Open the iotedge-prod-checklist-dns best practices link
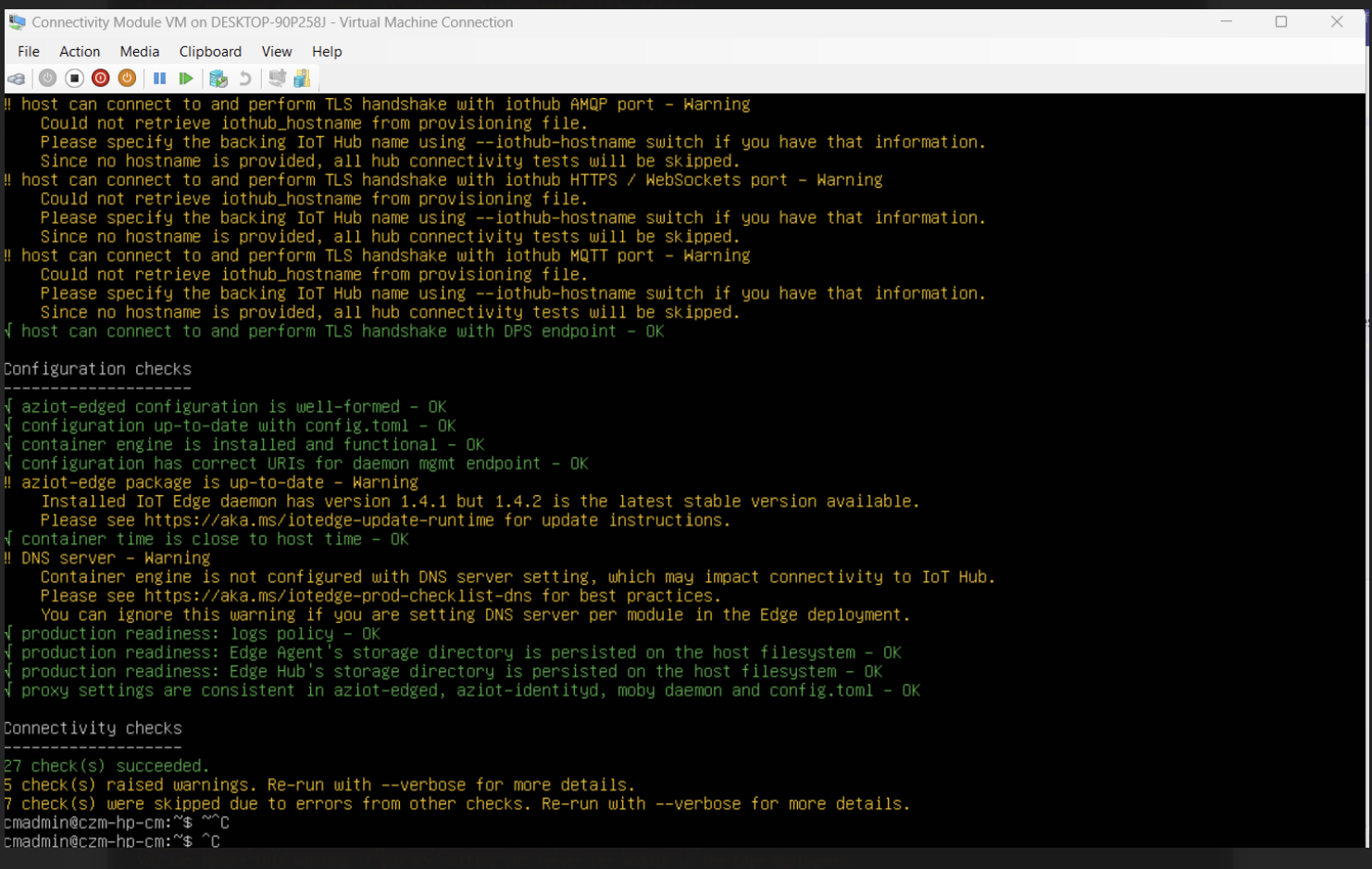Image resolution: width=1372 pixels, height=869 pixels. [x=315, y=595]
